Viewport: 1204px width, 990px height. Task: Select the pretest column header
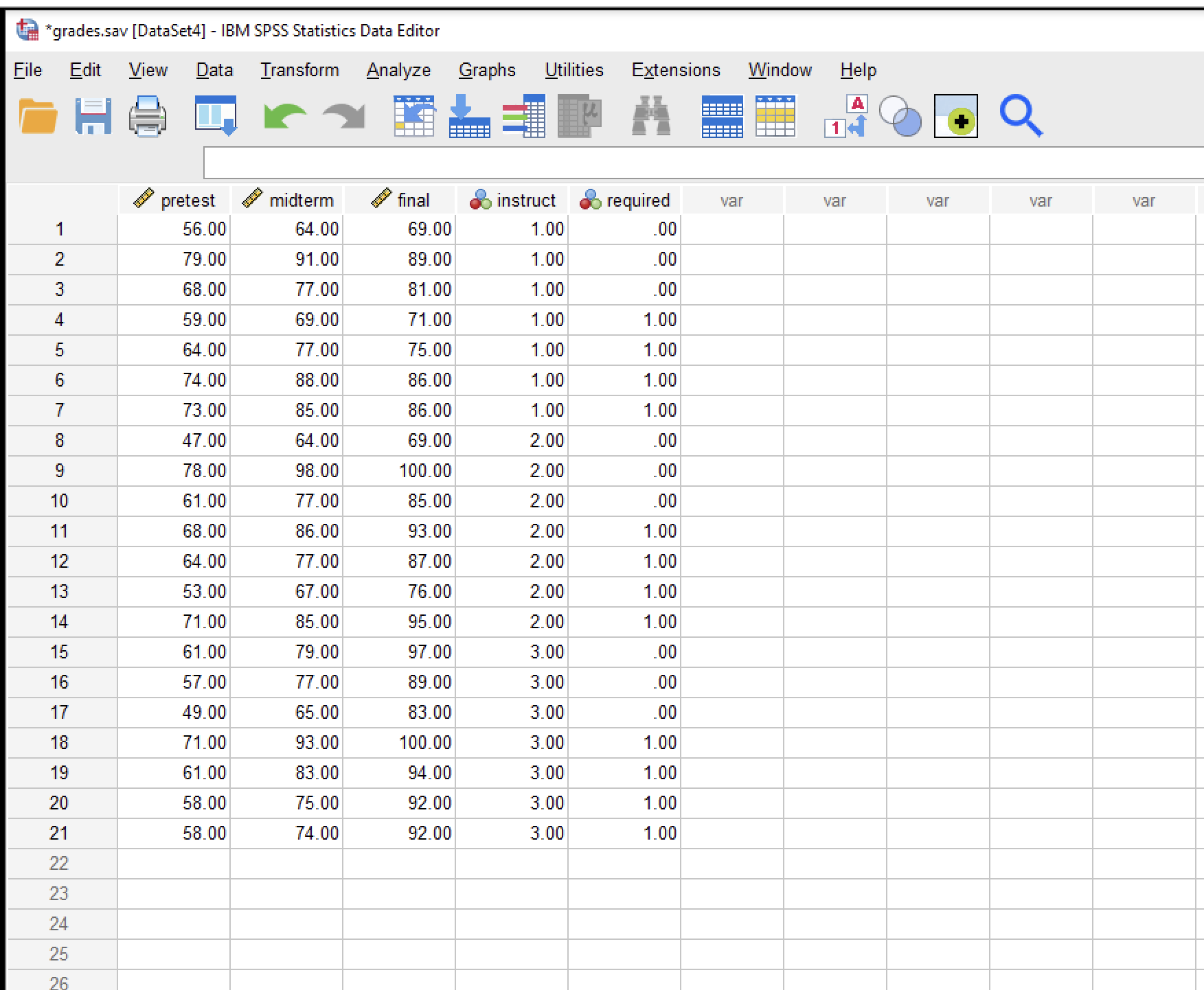tap(175, 200)
